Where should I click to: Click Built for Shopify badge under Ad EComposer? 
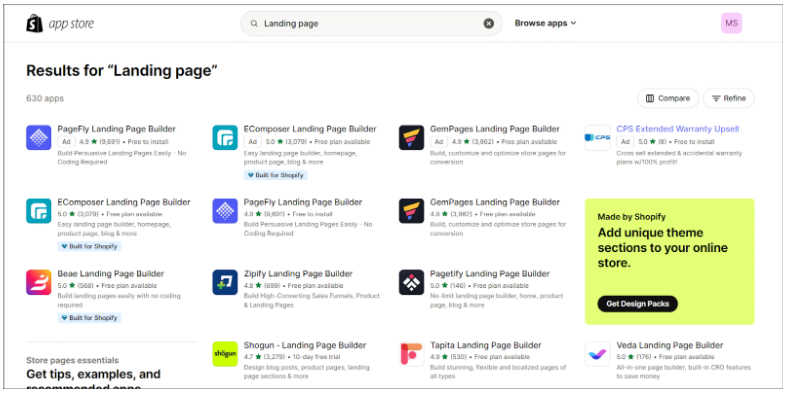click(x=275, y=175)
